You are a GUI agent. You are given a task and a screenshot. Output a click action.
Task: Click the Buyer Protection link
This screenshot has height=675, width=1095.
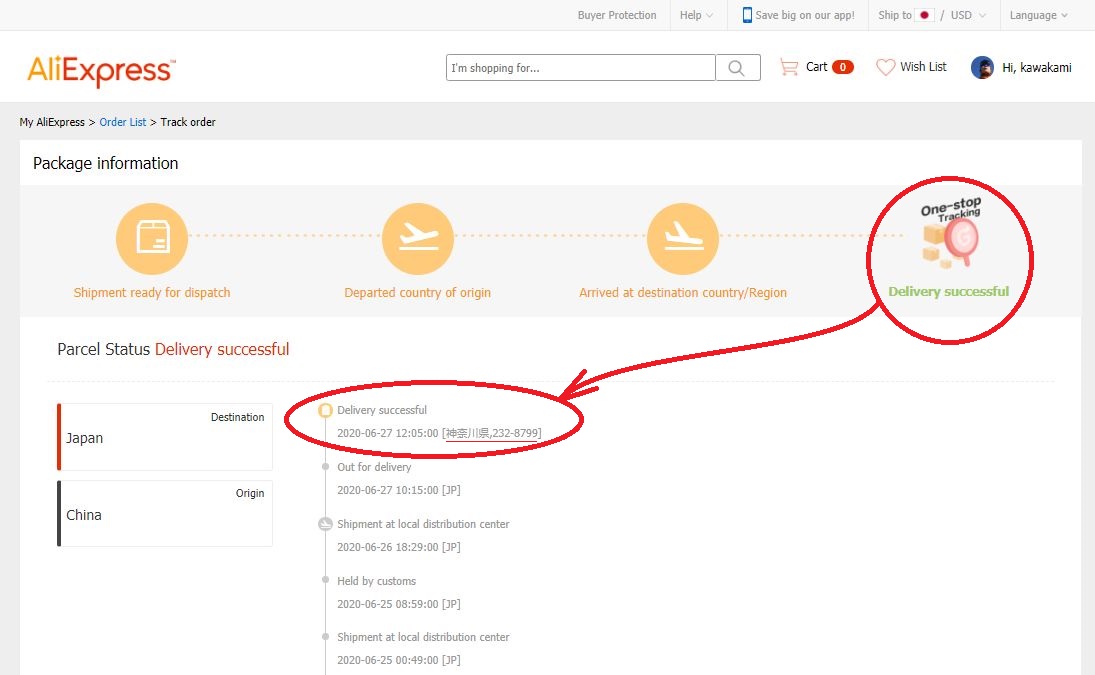(617, 15)
